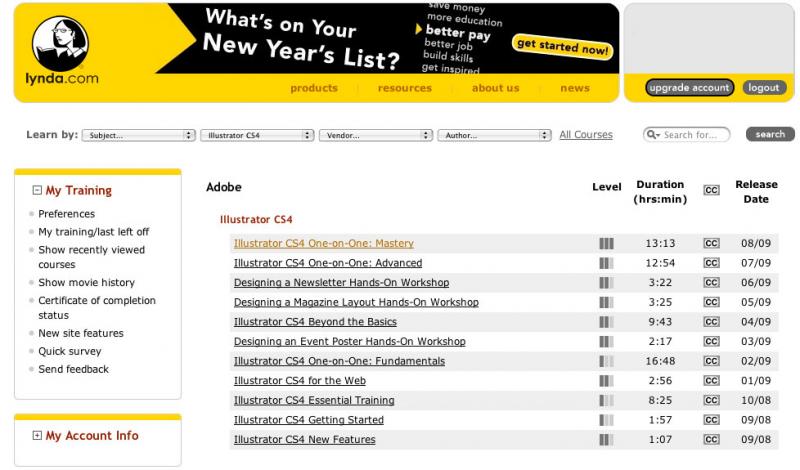Click level bars icon for New Features row
The width and height of the screenshot is (800, 470).
coord(606,439)
